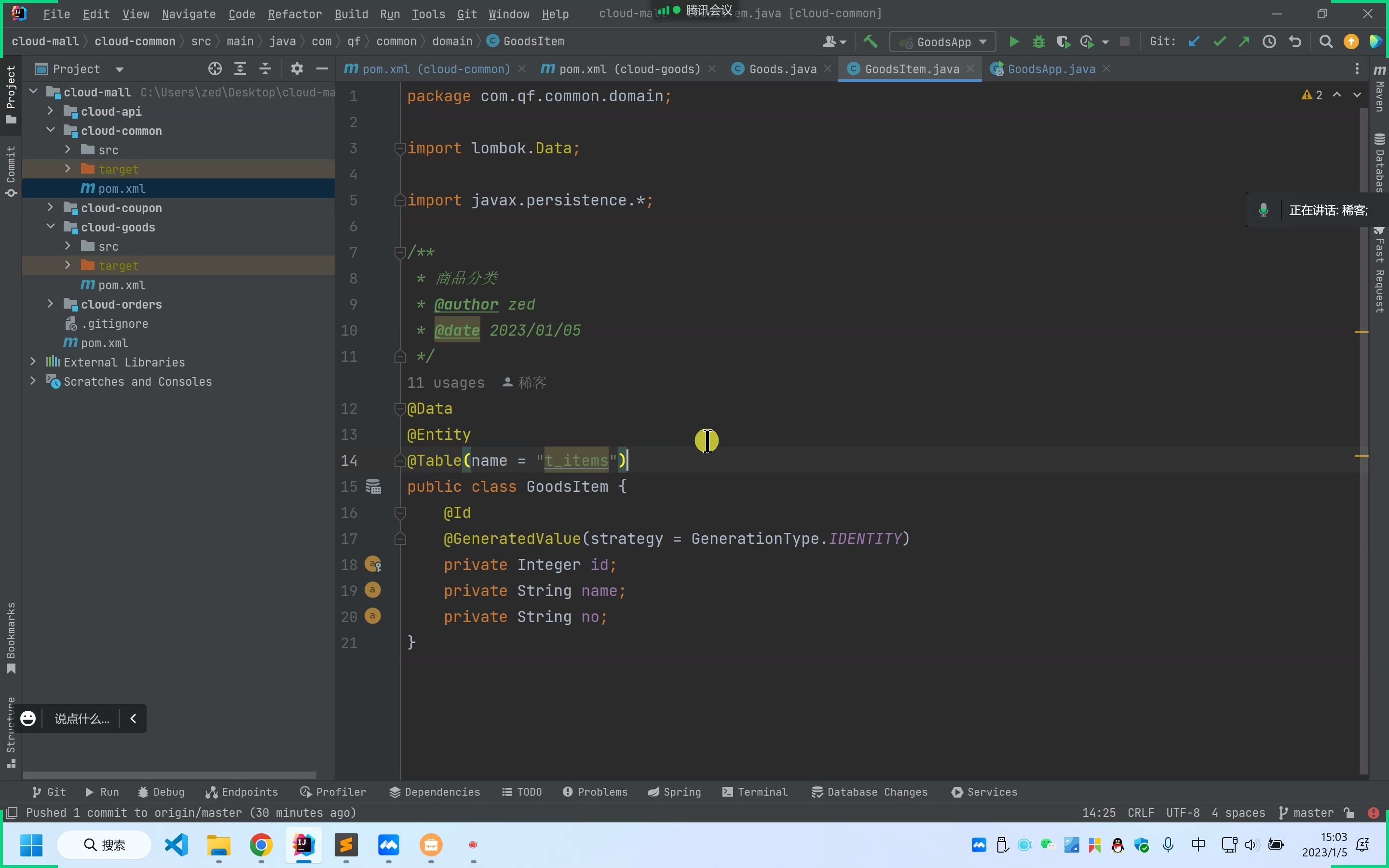This screenshot has width=1389, height=868.
Task: Start debugging with the bug icon
Action: coord(1038,41)
